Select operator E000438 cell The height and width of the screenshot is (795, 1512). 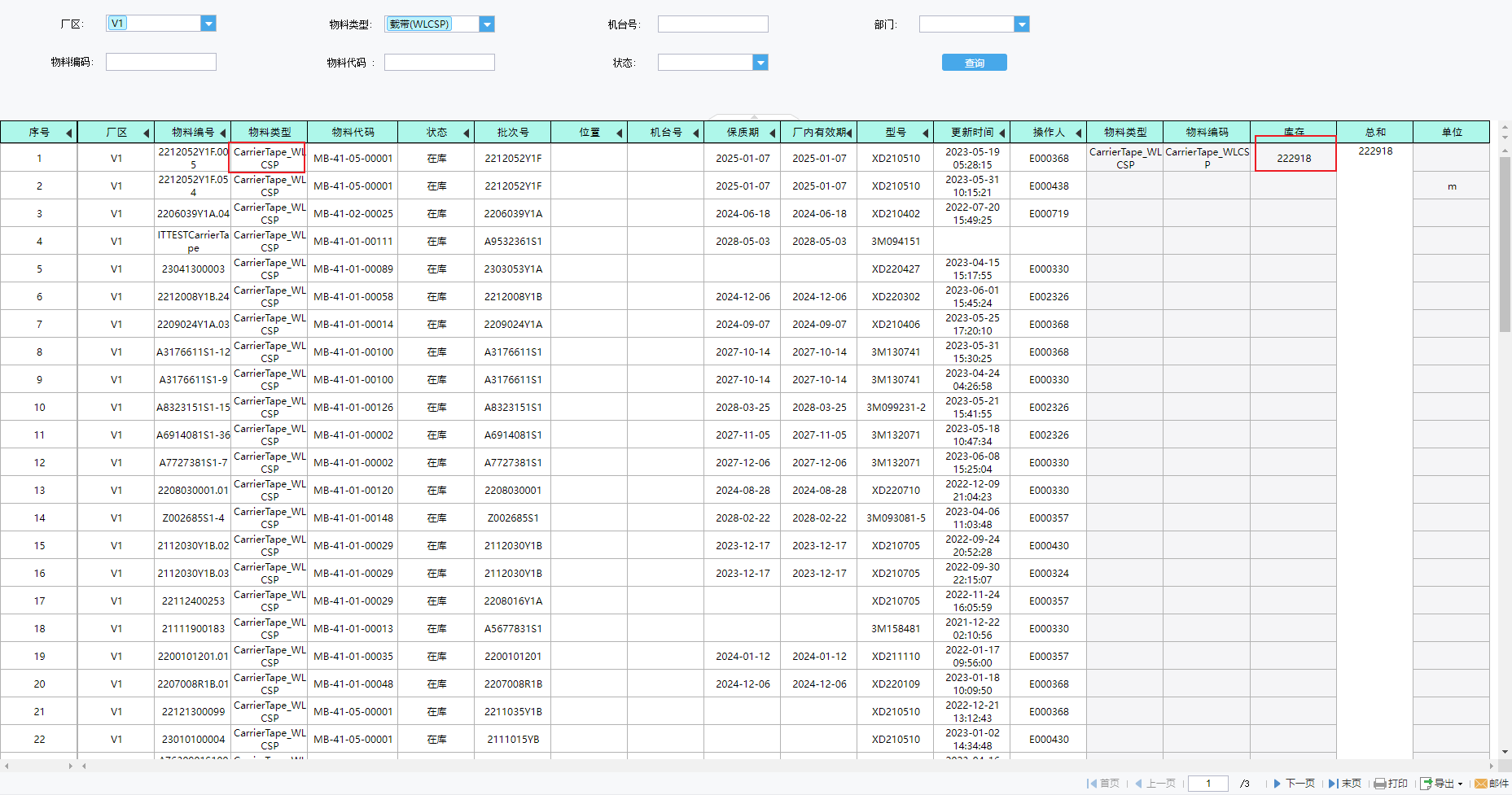(1049, 186)
